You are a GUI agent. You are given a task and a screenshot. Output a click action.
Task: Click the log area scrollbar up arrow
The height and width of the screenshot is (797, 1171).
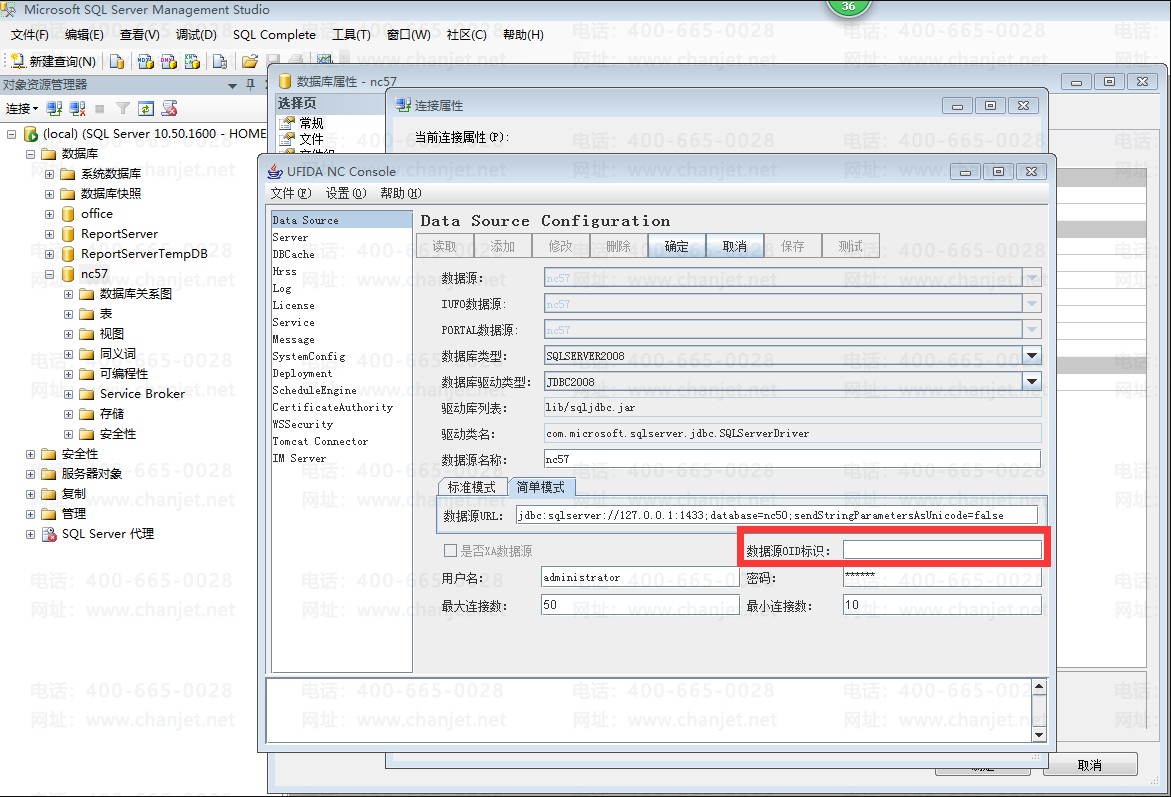1039,686
